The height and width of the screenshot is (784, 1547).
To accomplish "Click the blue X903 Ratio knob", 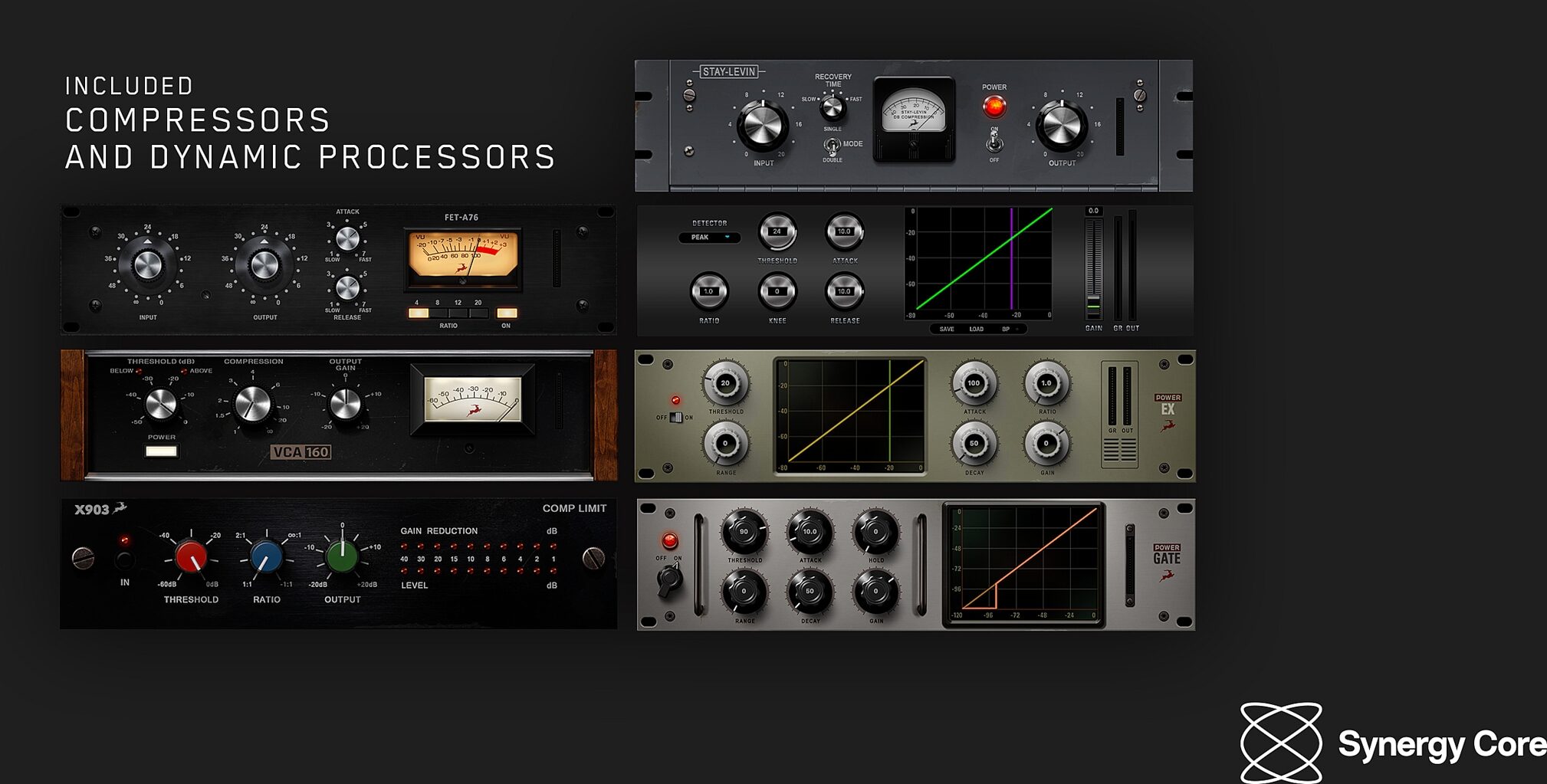I will coord(266,557).
